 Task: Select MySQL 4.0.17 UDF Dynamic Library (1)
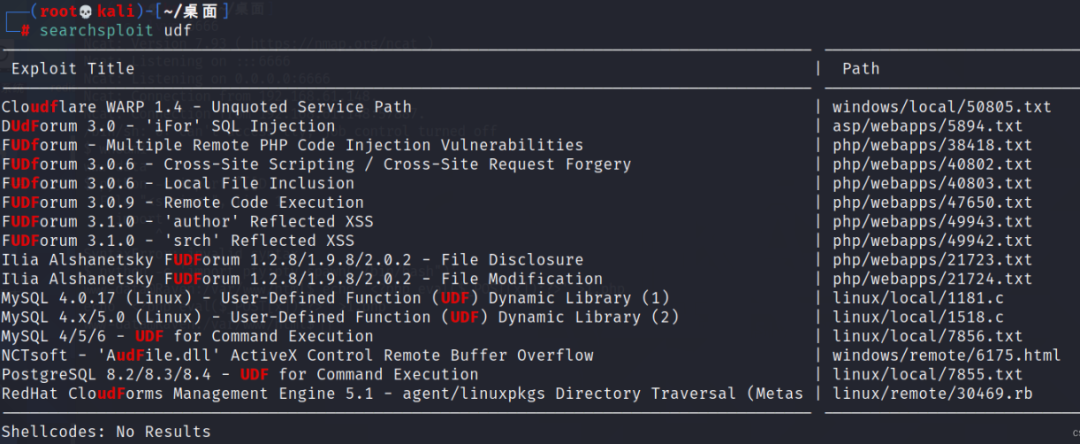pos(335,298)
